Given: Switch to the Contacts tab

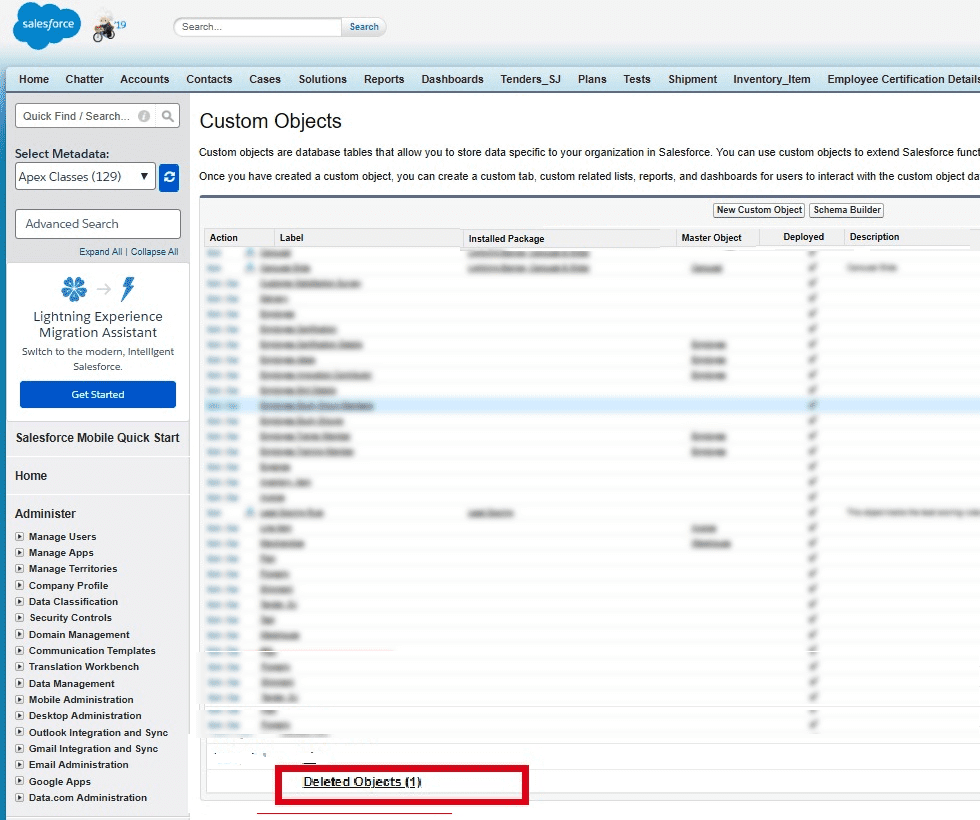Looking at the screenshot, I should (x=209, y=79).
